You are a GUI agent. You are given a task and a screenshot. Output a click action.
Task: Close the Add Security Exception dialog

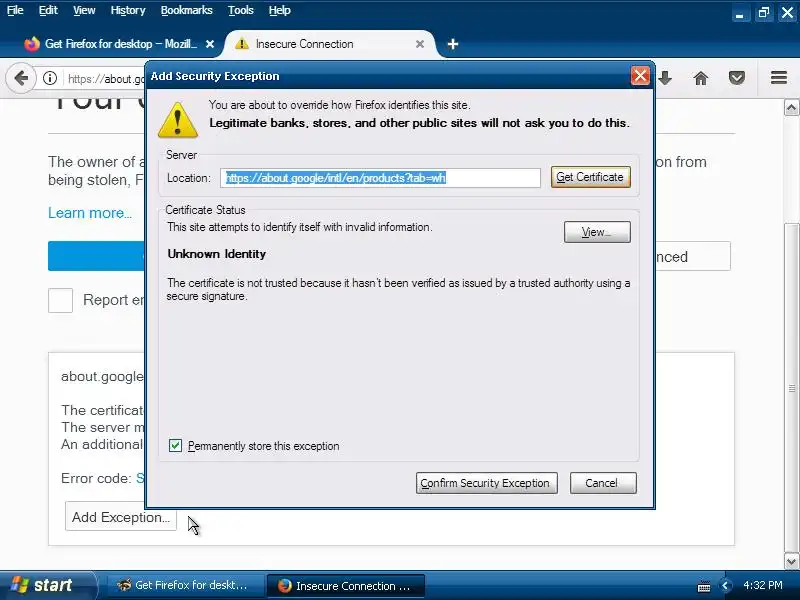point(640,76)
